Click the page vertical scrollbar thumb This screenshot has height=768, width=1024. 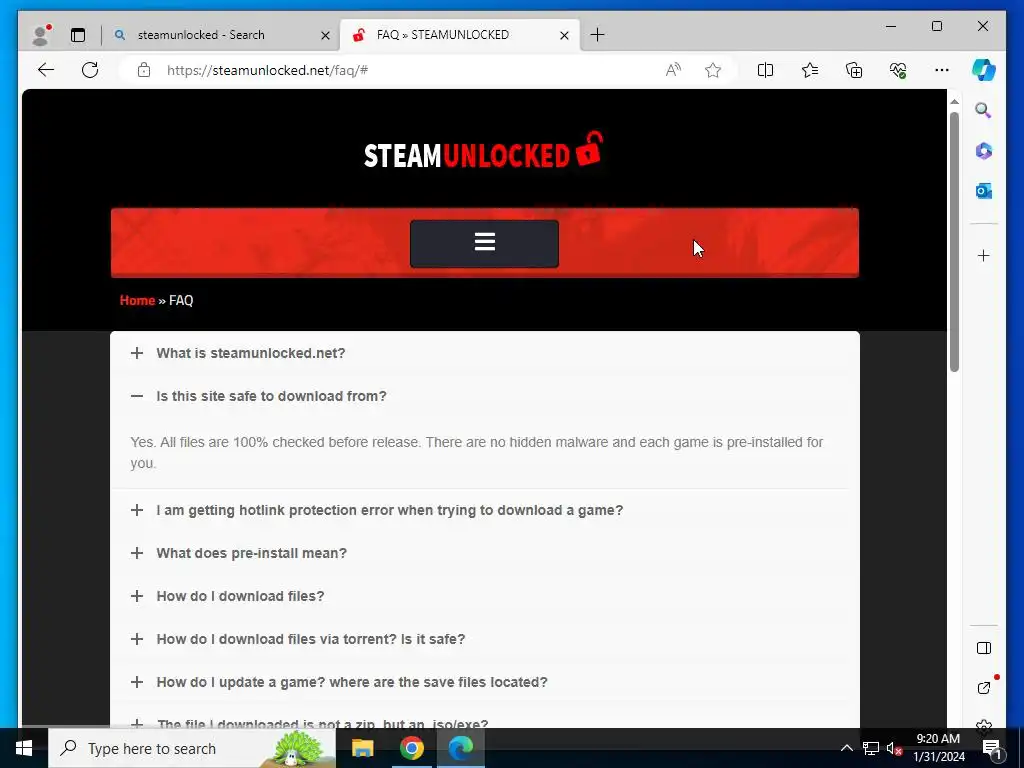click(x=954, y=242)
